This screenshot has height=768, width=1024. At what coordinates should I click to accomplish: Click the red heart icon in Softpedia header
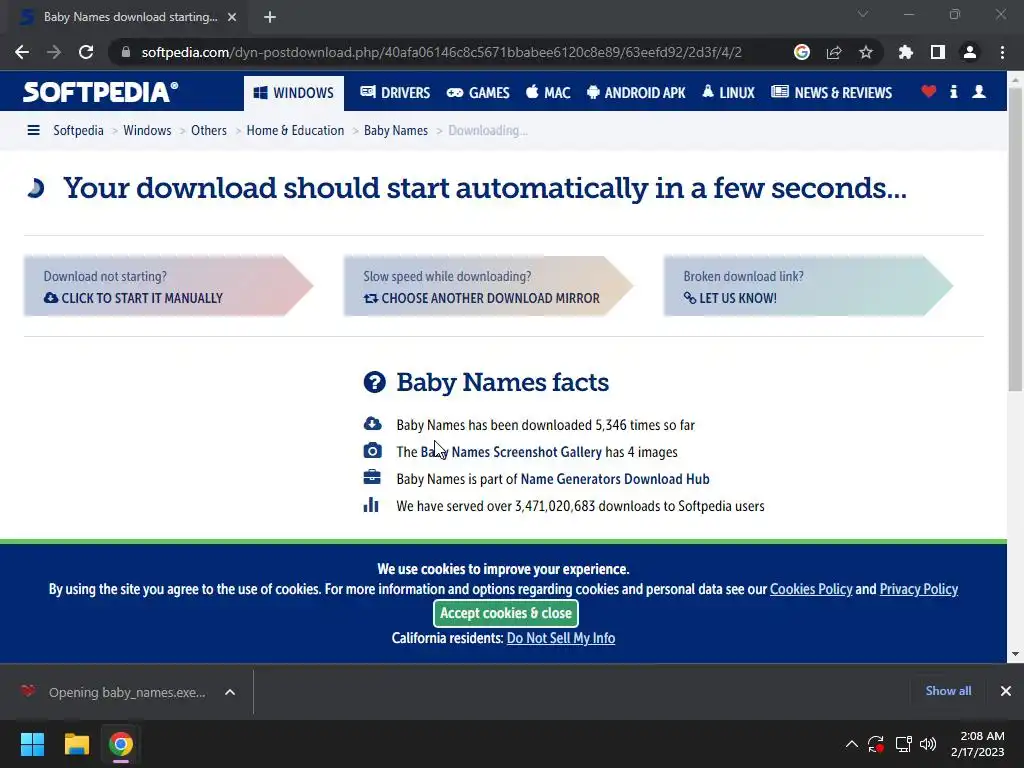click(x=928, y=91)
